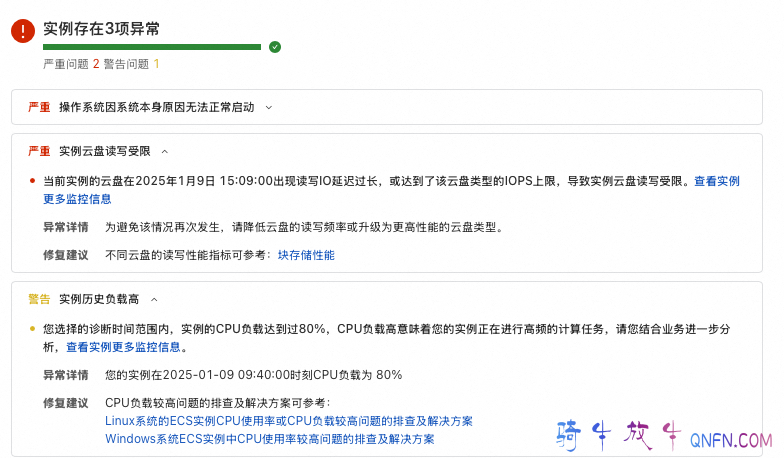
Task: Open the Windows系统ECS实例 CPU troubleshooting link
Action: pos(270,439)
